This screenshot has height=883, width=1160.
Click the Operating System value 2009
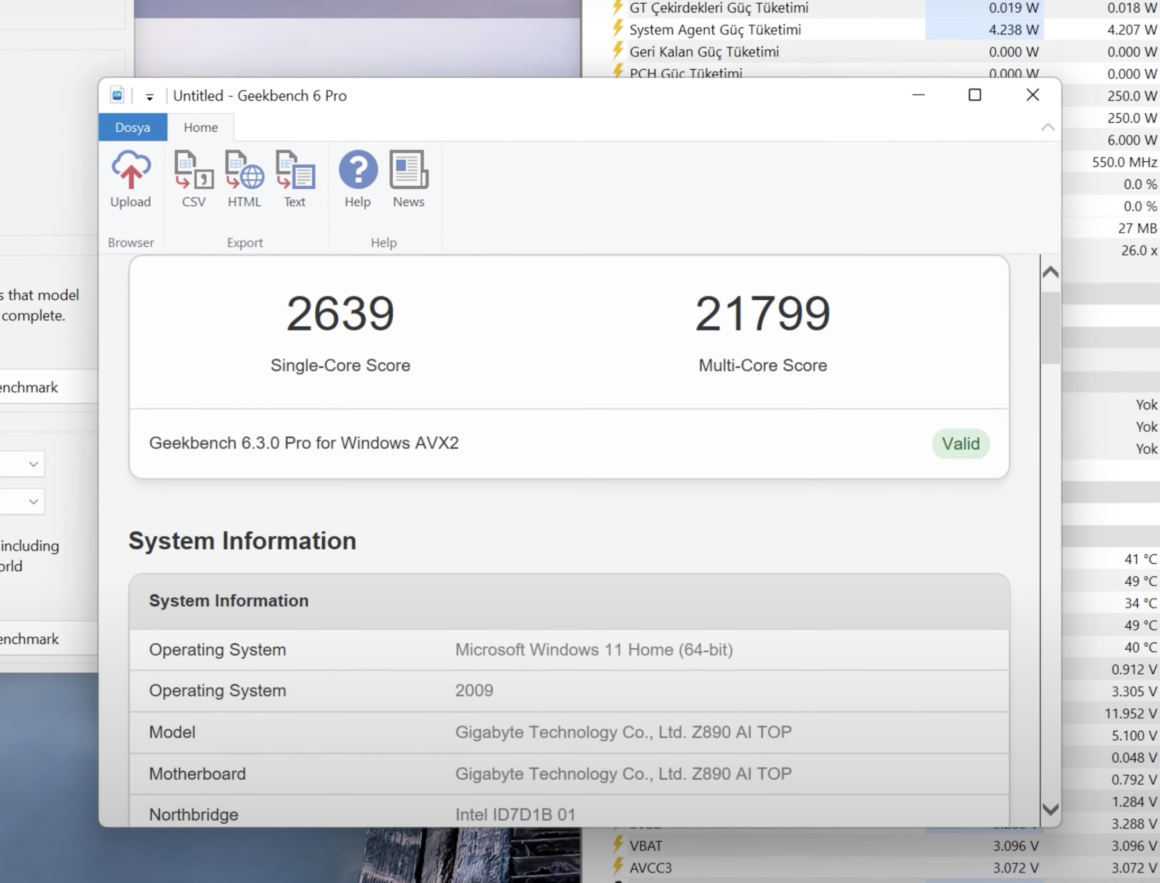point(474,691)
